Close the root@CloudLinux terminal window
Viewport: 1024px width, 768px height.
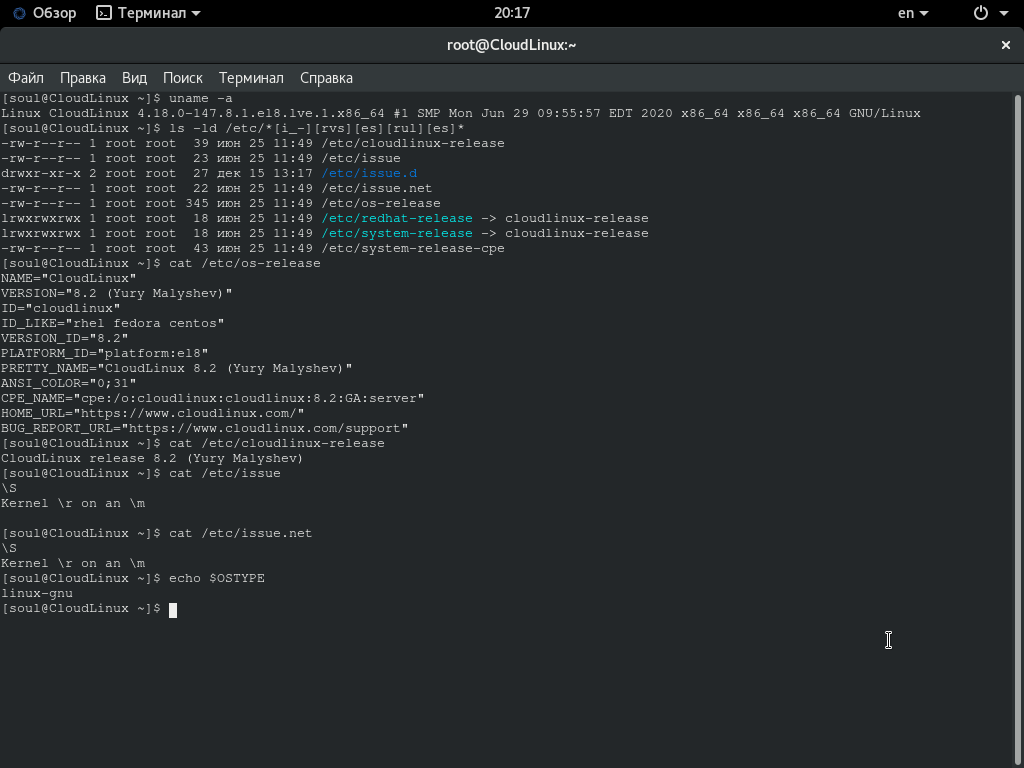(x=1006, y=45)
